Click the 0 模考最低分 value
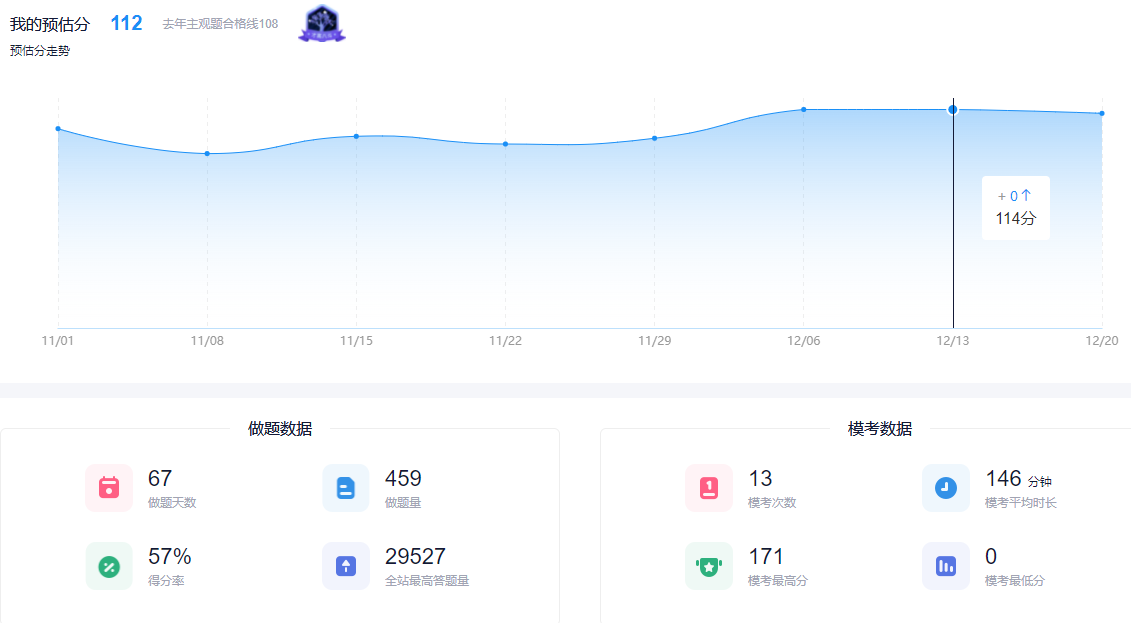The height and width of the screenshot is (623, 1131). (991, 556)
